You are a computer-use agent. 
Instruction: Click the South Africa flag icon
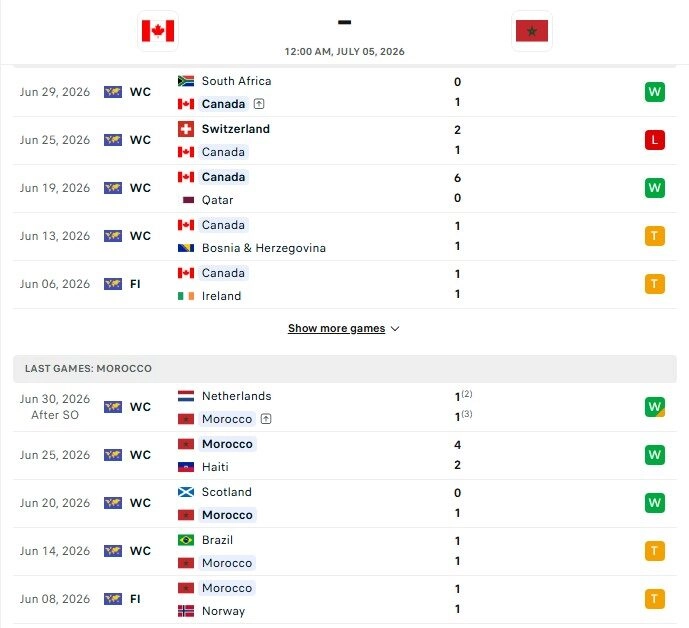(x=186, y=81)
